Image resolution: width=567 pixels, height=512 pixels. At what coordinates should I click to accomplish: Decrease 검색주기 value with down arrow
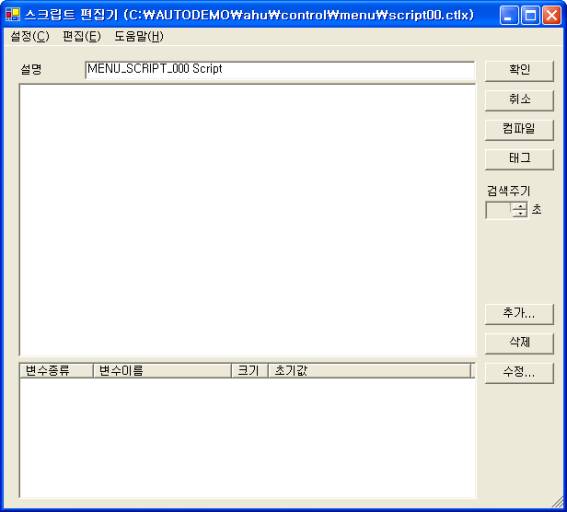(x=520, y=214)
